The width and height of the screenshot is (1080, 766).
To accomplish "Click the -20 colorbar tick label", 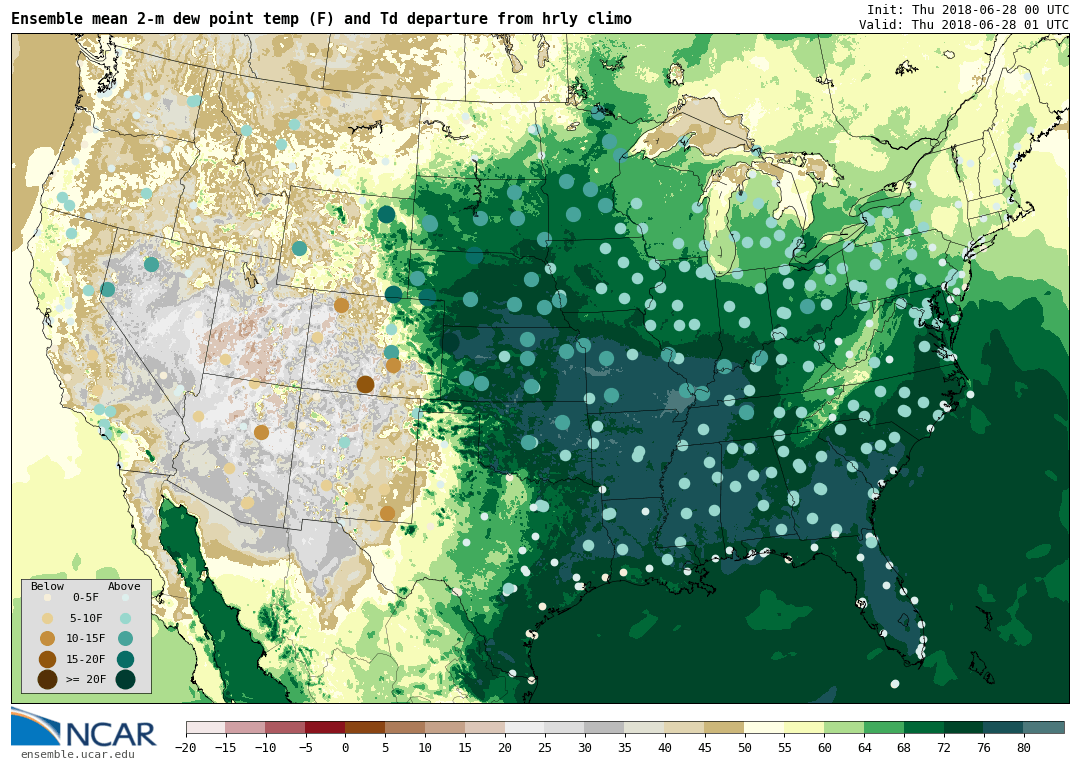I will tap(186, 747).
